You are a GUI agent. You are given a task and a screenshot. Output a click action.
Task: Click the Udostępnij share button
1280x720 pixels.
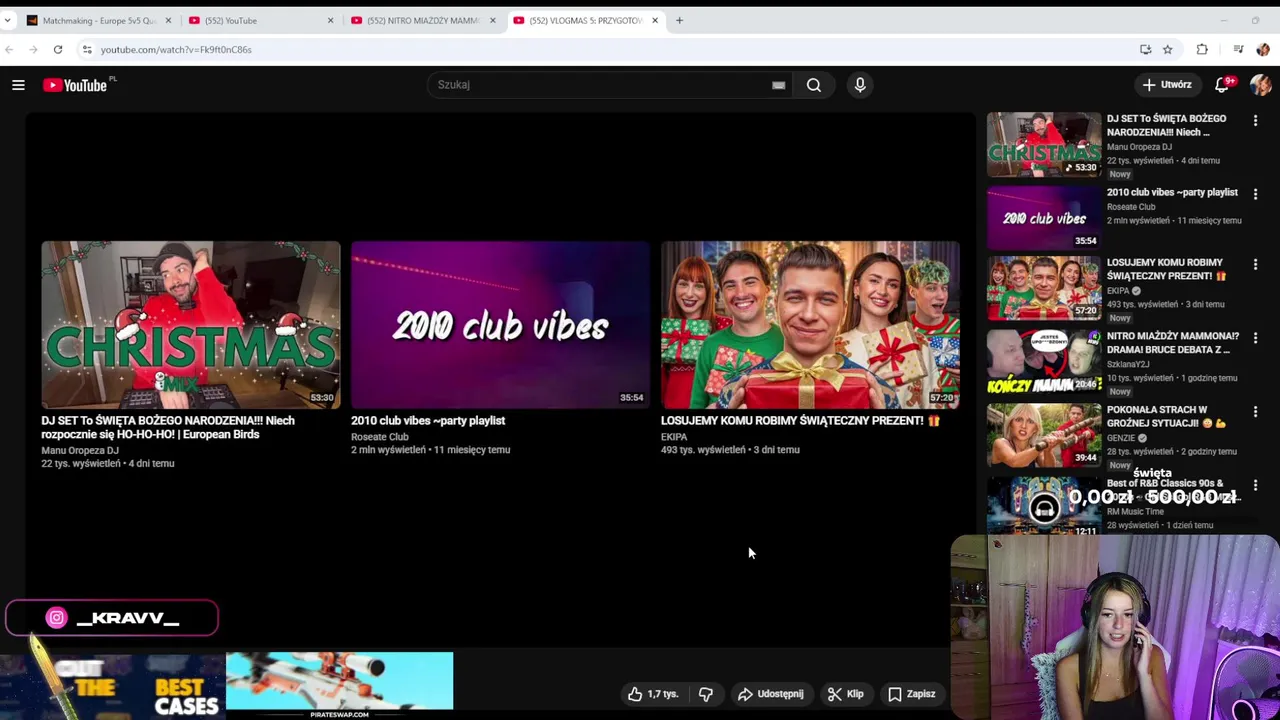coord(771,694)
